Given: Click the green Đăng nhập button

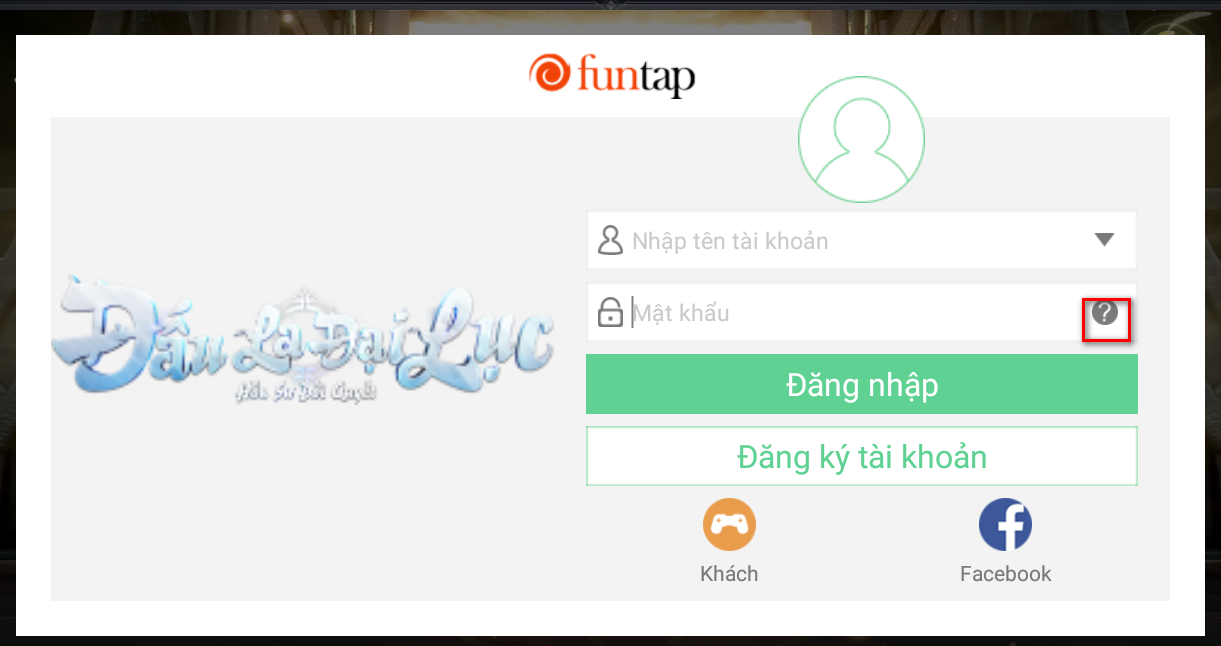Looking at the screenshot, I should (x=861, y=384).
